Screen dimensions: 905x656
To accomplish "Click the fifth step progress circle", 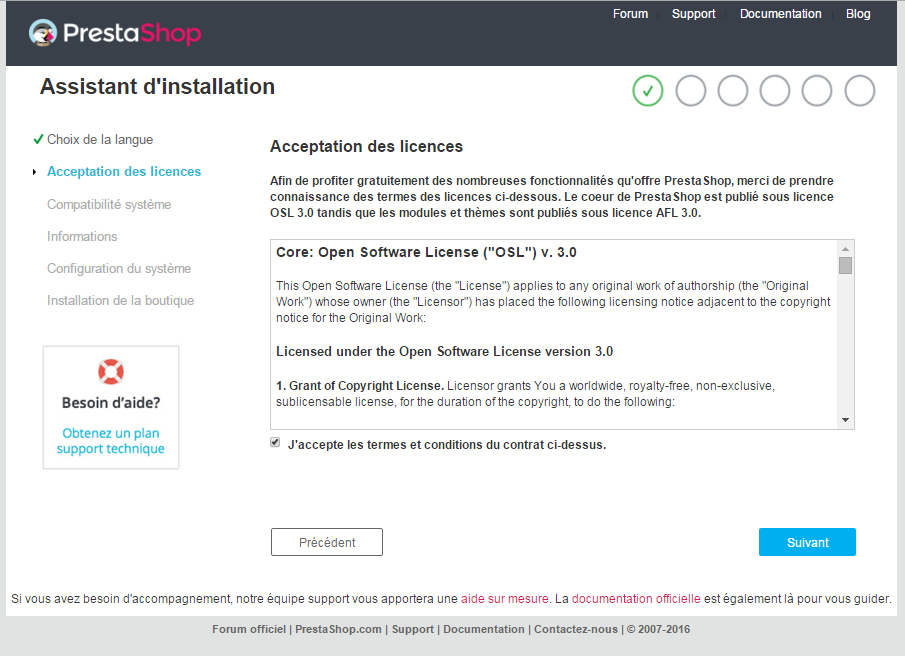I will tap(817, 91).
